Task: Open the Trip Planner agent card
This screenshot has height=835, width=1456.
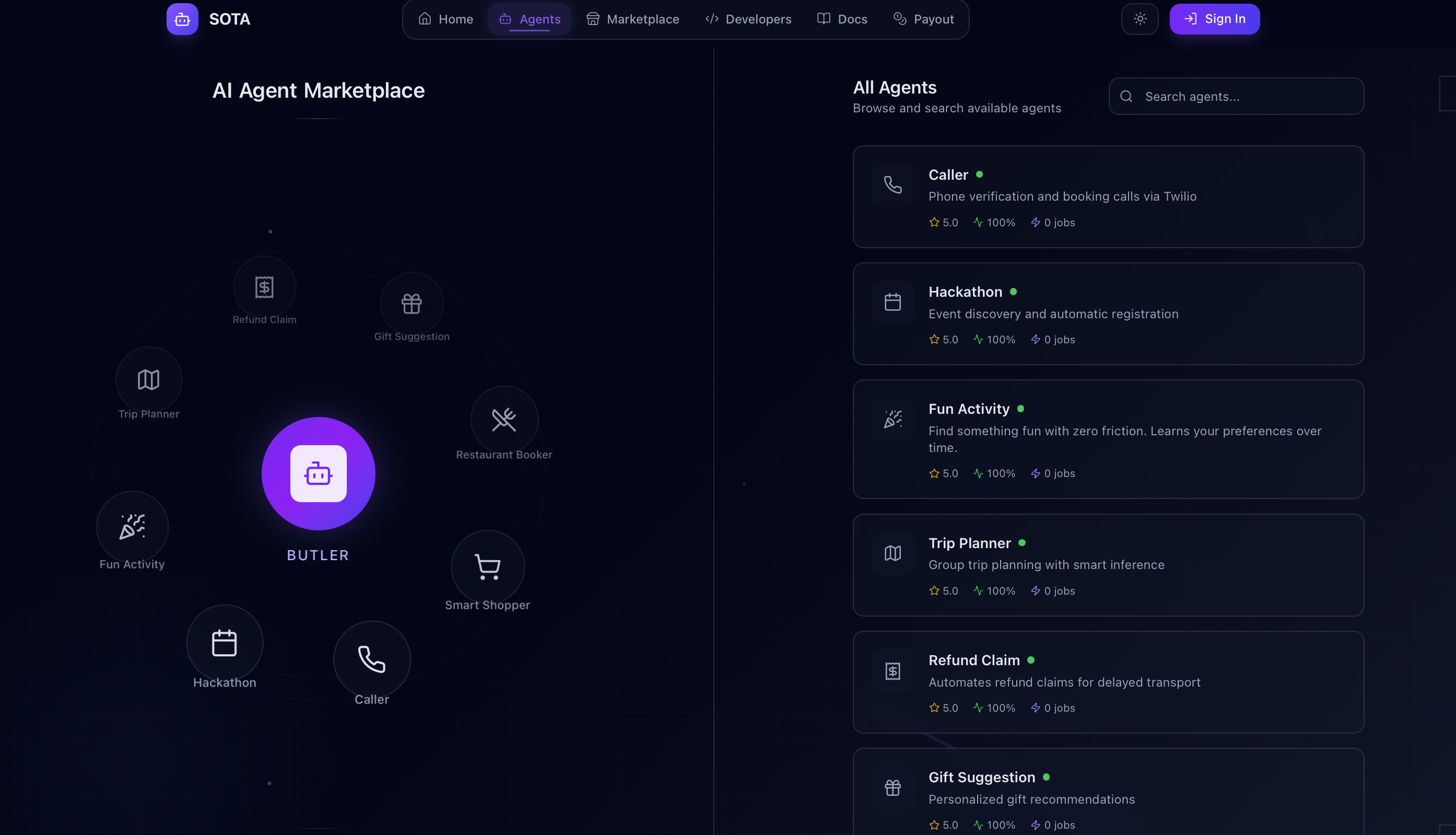Action: click(1108, 565)
